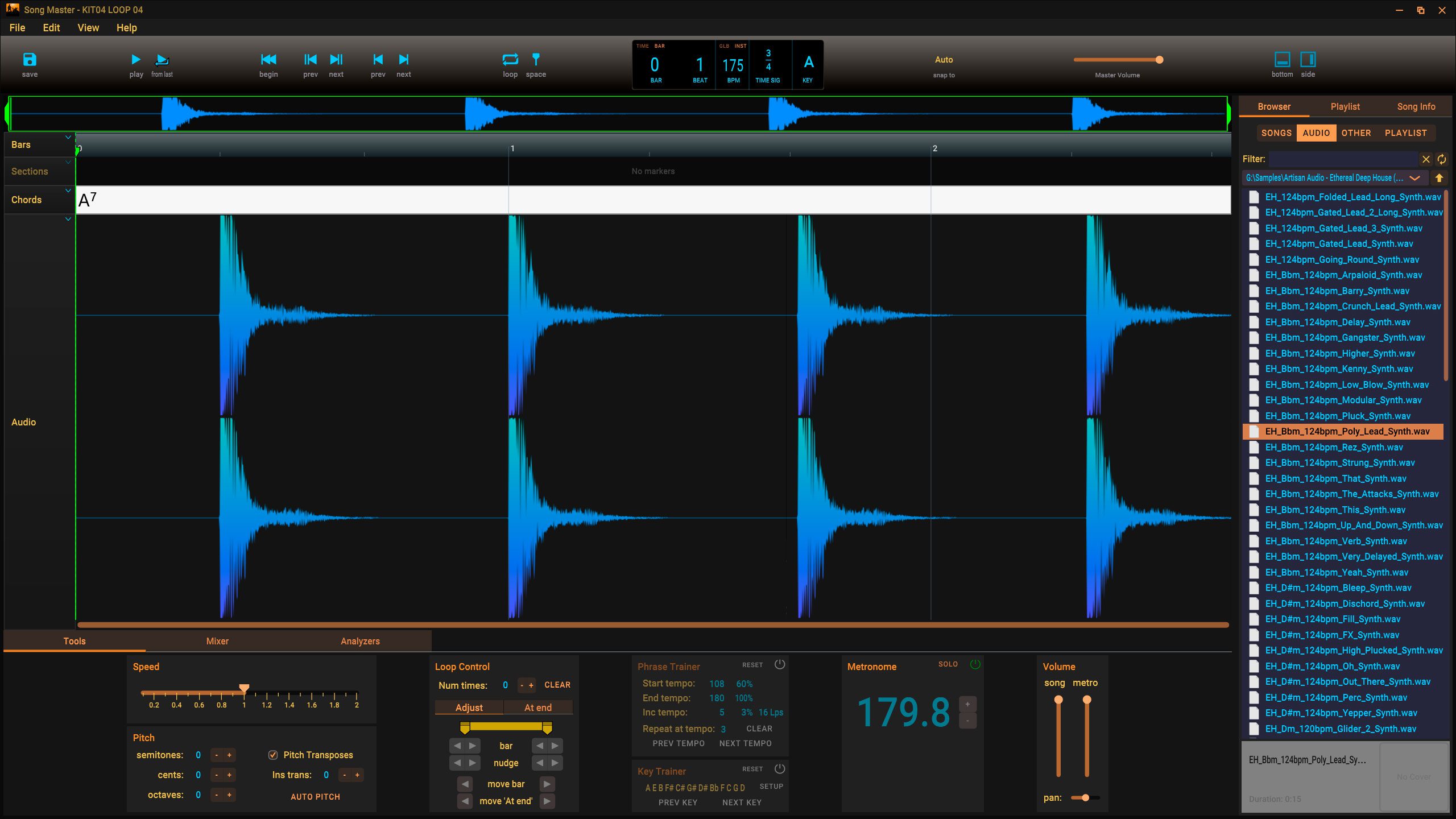This screenshot has width=1456, height=819.
Task: Click Key Trainer SETUP button
Action: [771, 787]
